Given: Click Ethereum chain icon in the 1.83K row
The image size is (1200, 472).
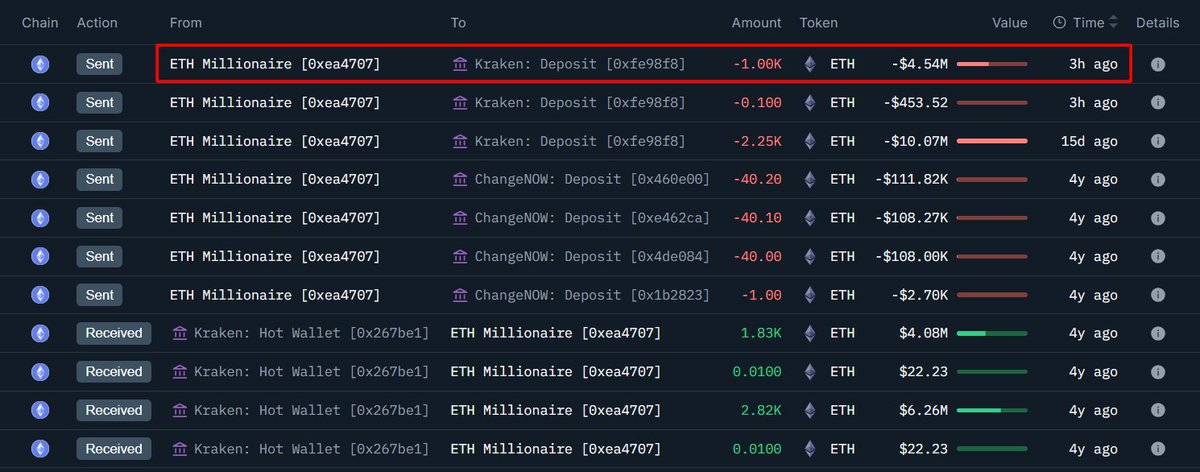Looking at the screenshot, I should tap(40, 333).
